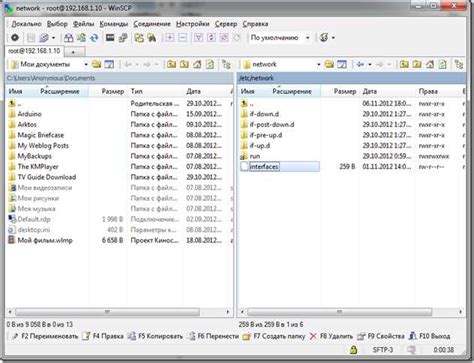Open the terminal console icon
The width and height of the screenshot is (474, 363).
[110, 38]
